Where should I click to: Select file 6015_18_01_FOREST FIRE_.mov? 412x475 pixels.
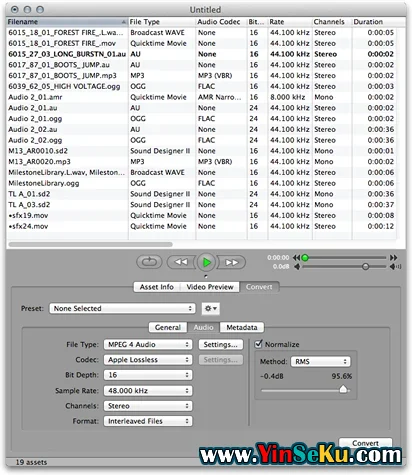(62, 43)
